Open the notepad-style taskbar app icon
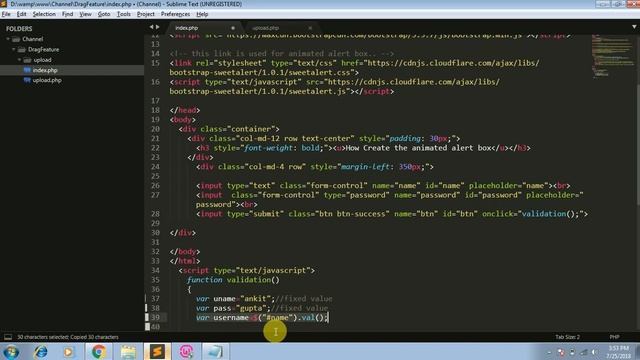 [x=215, y=351]
